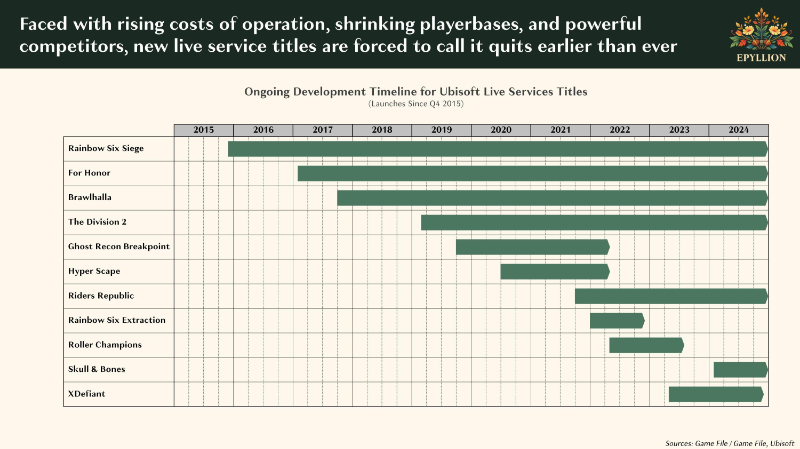Select the 2021 column header

tap(560, 130)
